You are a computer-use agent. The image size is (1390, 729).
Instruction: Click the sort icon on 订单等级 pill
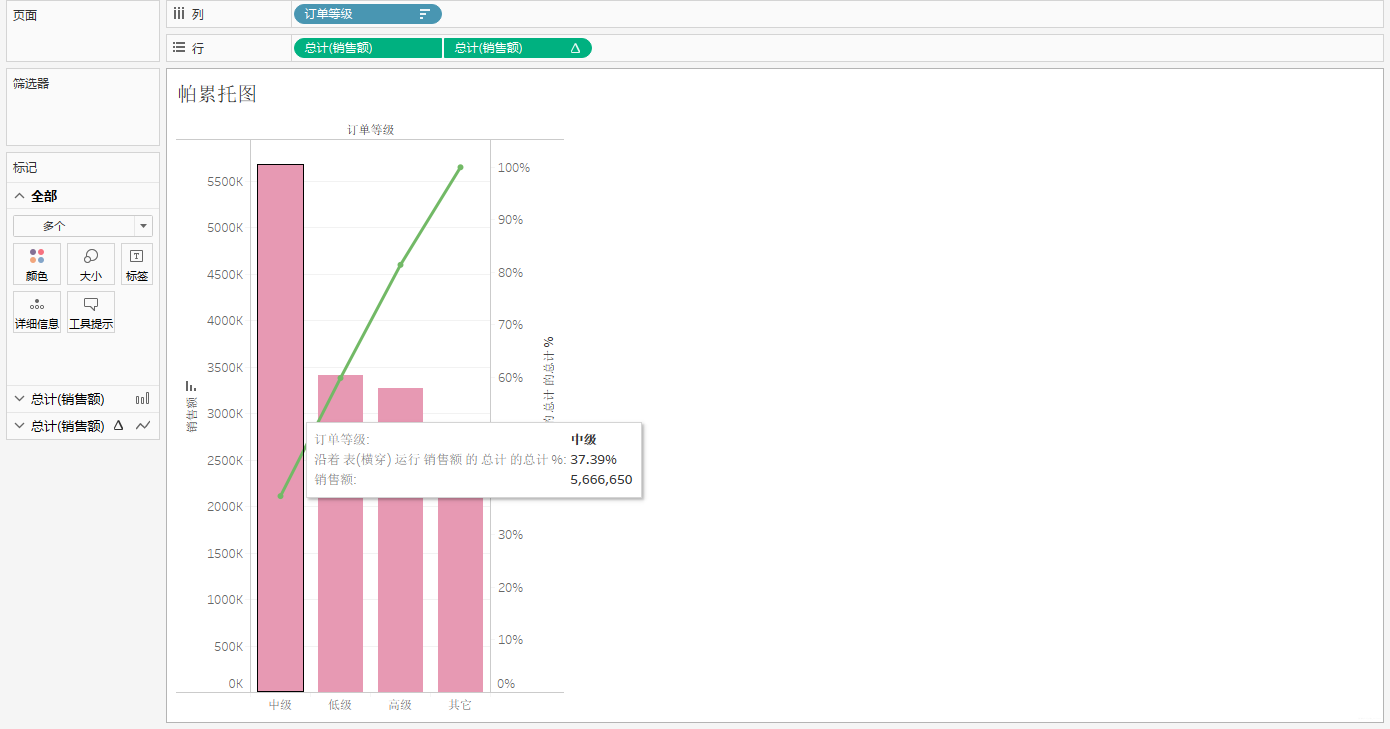425,15
